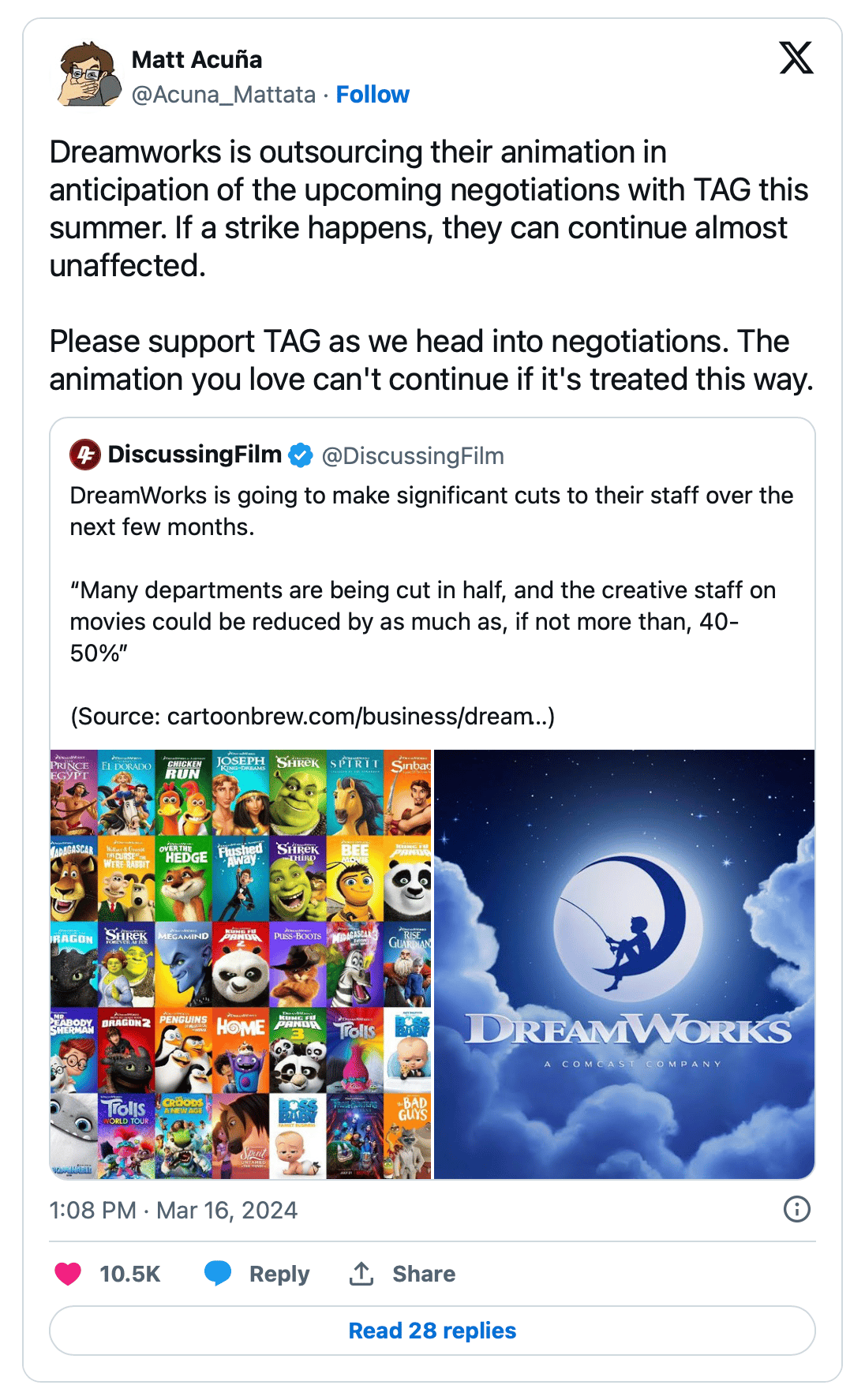Click DiscussingFilm's red avatar icon
Screen dimensions: 865x1400
coord(85,455)
